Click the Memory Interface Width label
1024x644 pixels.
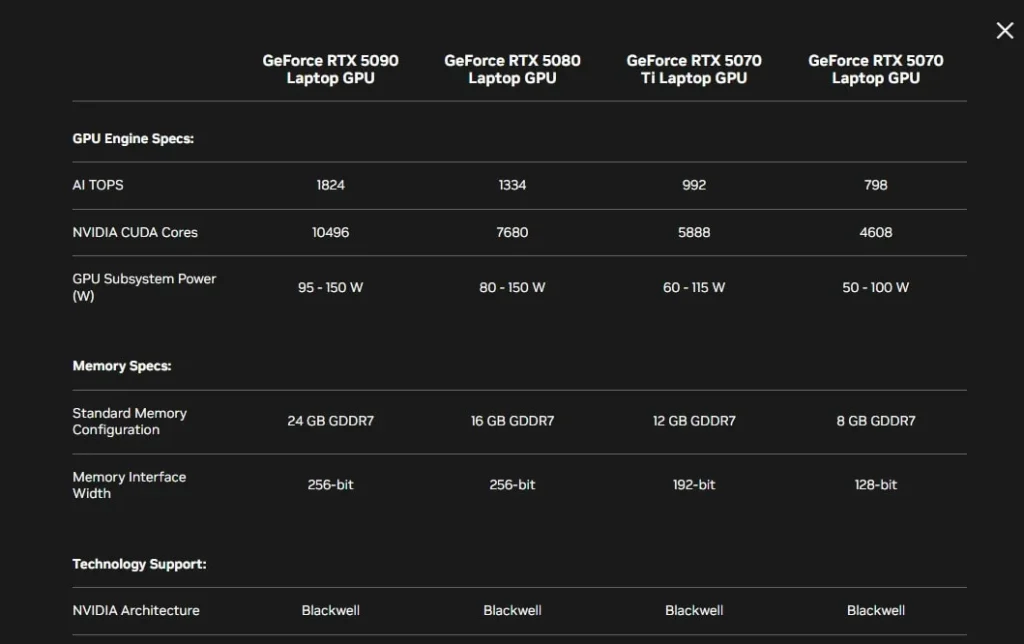point(129,485)
